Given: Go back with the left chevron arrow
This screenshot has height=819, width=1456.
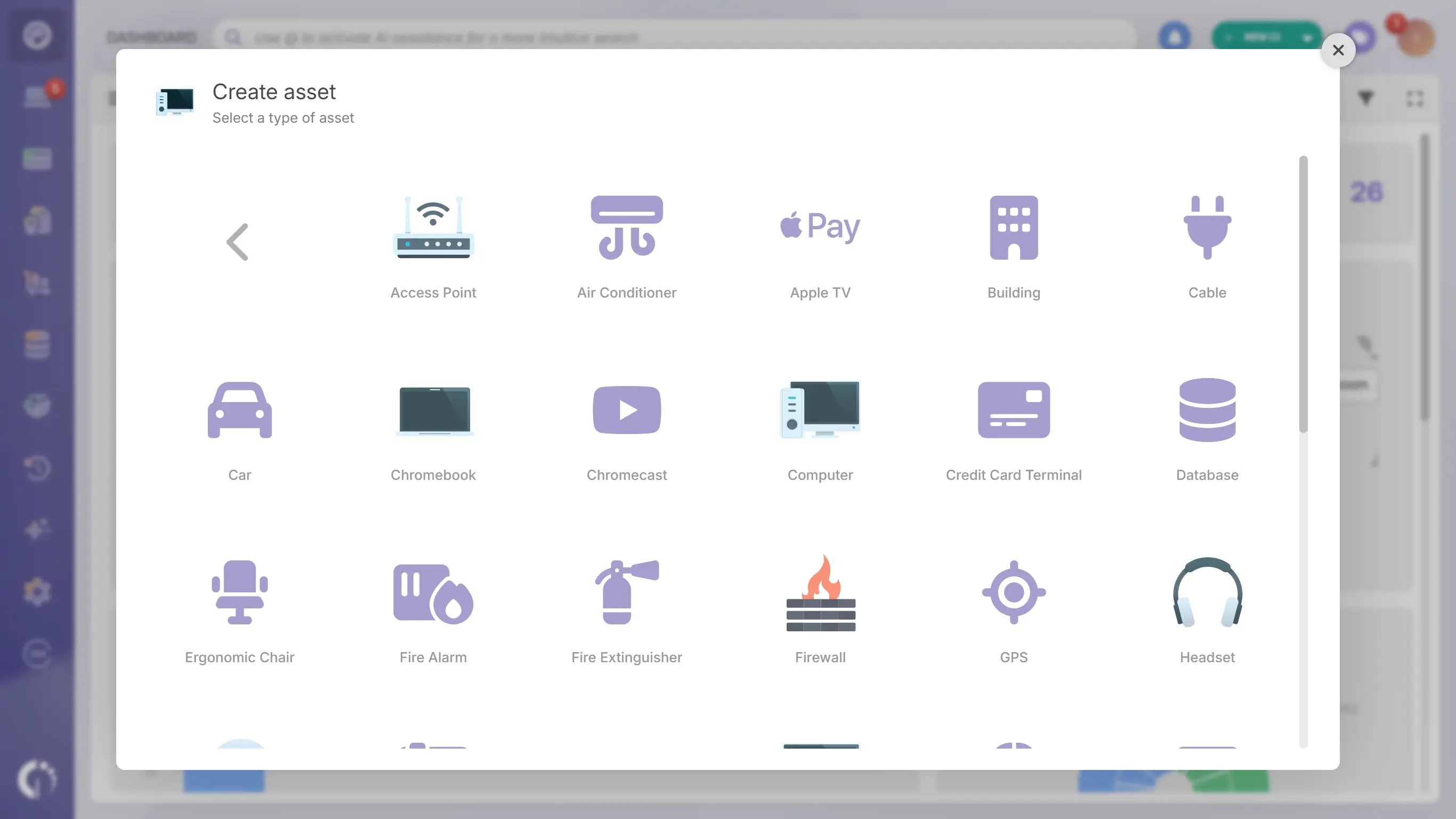Looking at the screenshot, I should tap(237, 242).
